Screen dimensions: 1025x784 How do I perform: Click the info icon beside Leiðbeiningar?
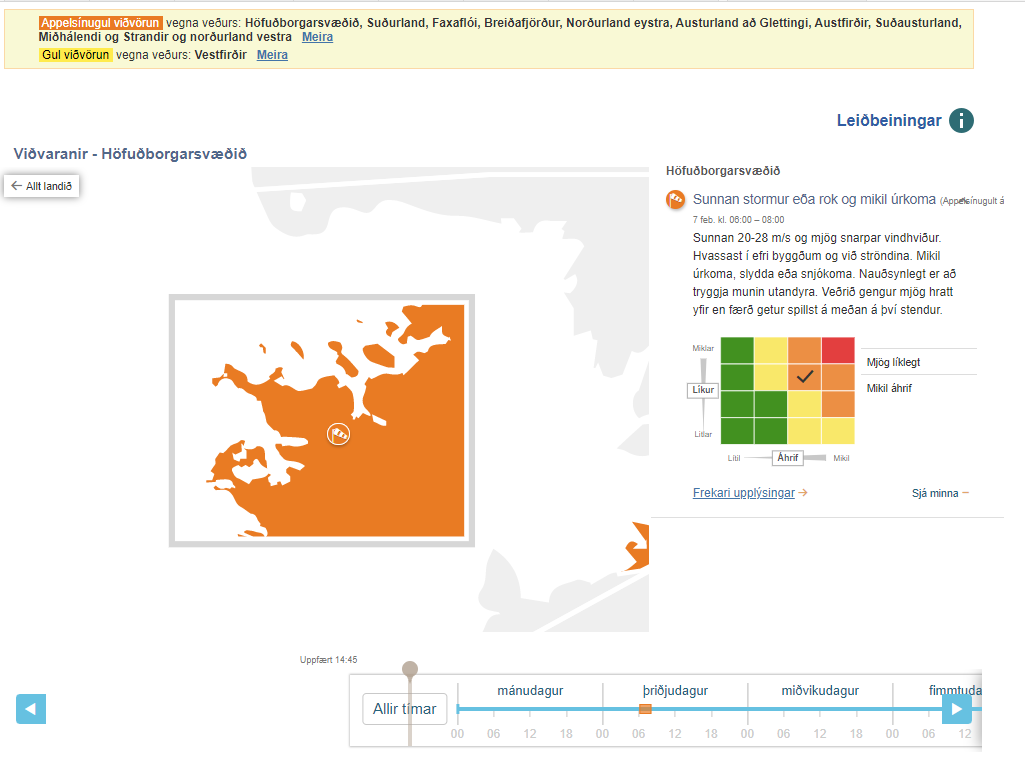point(961,121)
